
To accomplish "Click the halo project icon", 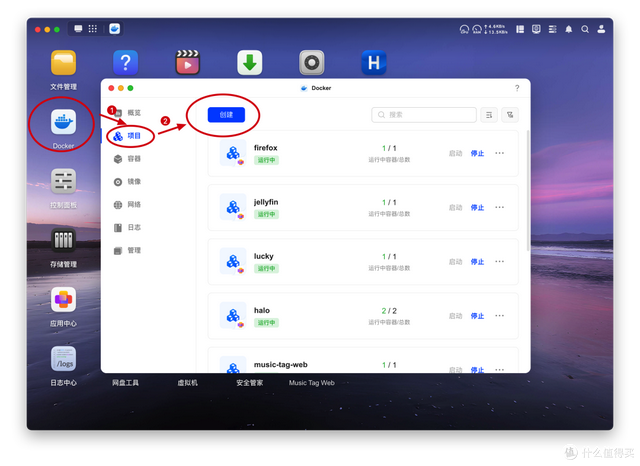I will (233, 315).
